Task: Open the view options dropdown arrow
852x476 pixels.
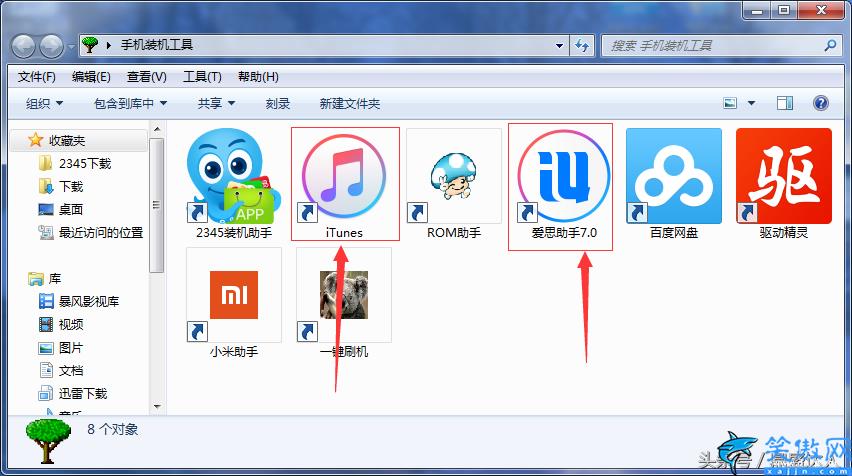Action: [751, 103]
